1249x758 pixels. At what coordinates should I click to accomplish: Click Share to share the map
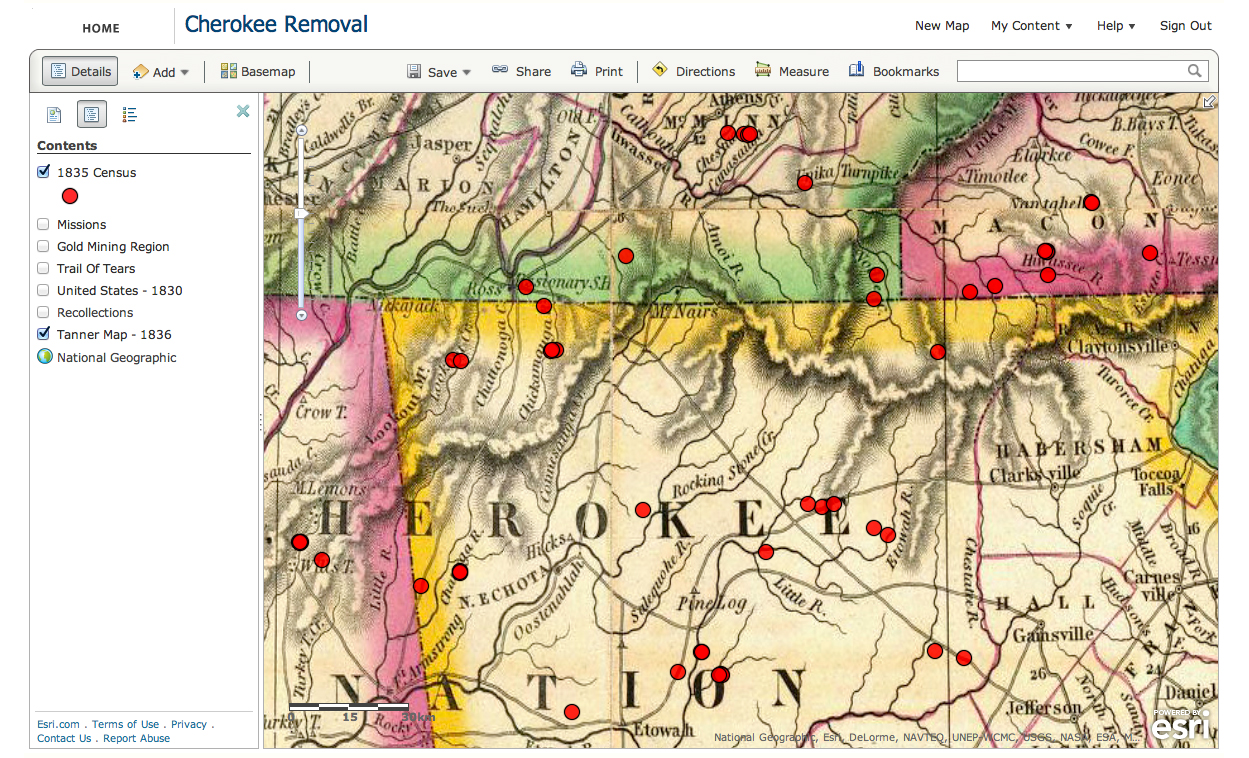click(521, 71)
